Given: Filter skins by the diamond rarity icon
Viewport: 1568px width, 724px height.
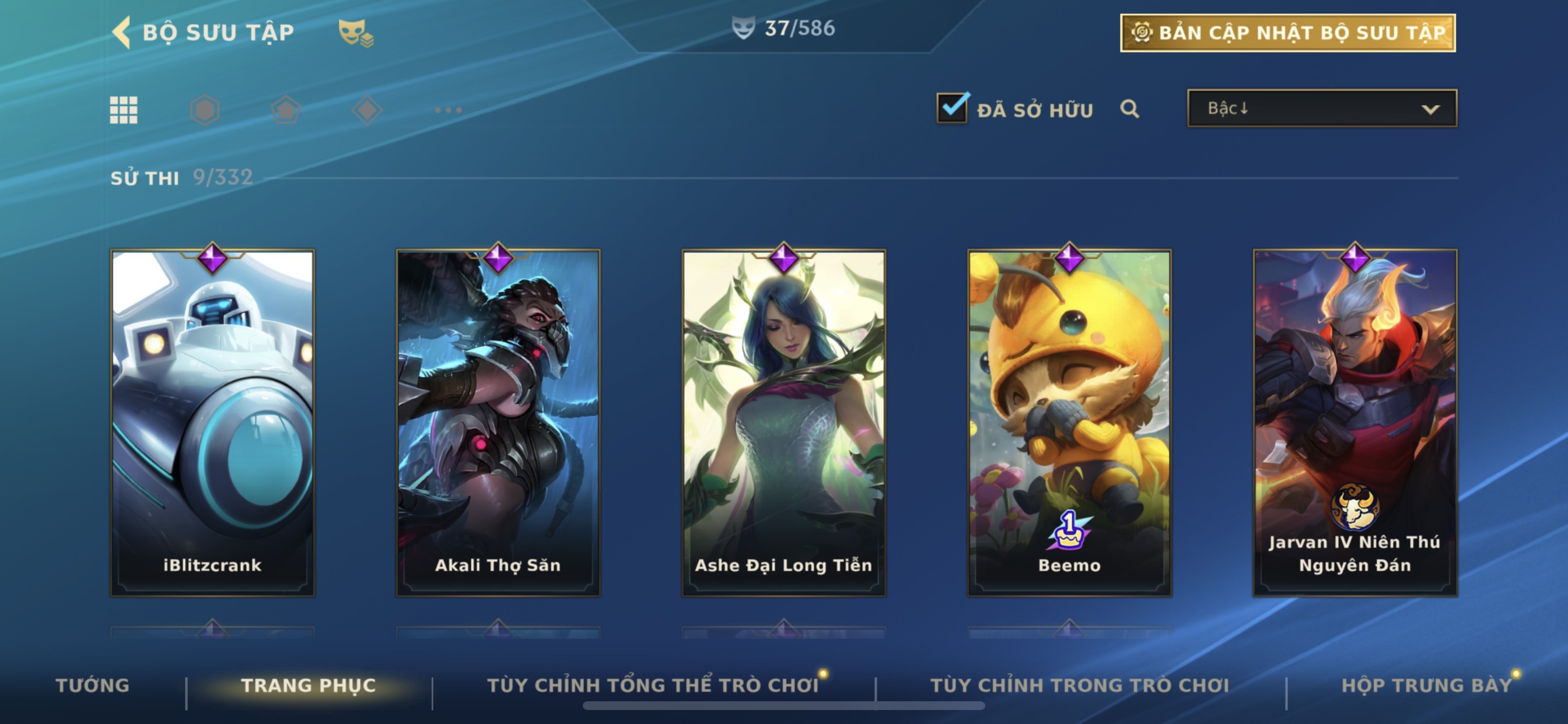Looking at the screenshot, I should [x=367, y=110].
